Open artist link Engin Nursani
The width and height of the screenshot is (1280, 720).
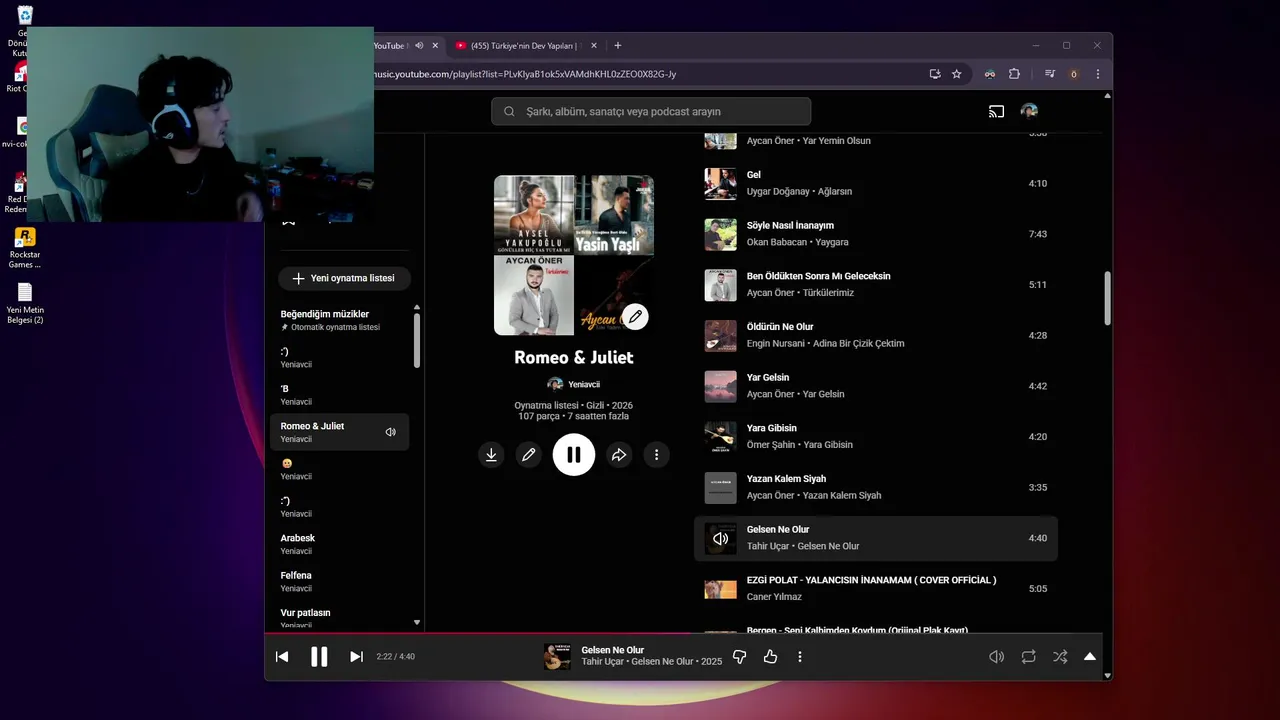[x=775, y=343]
